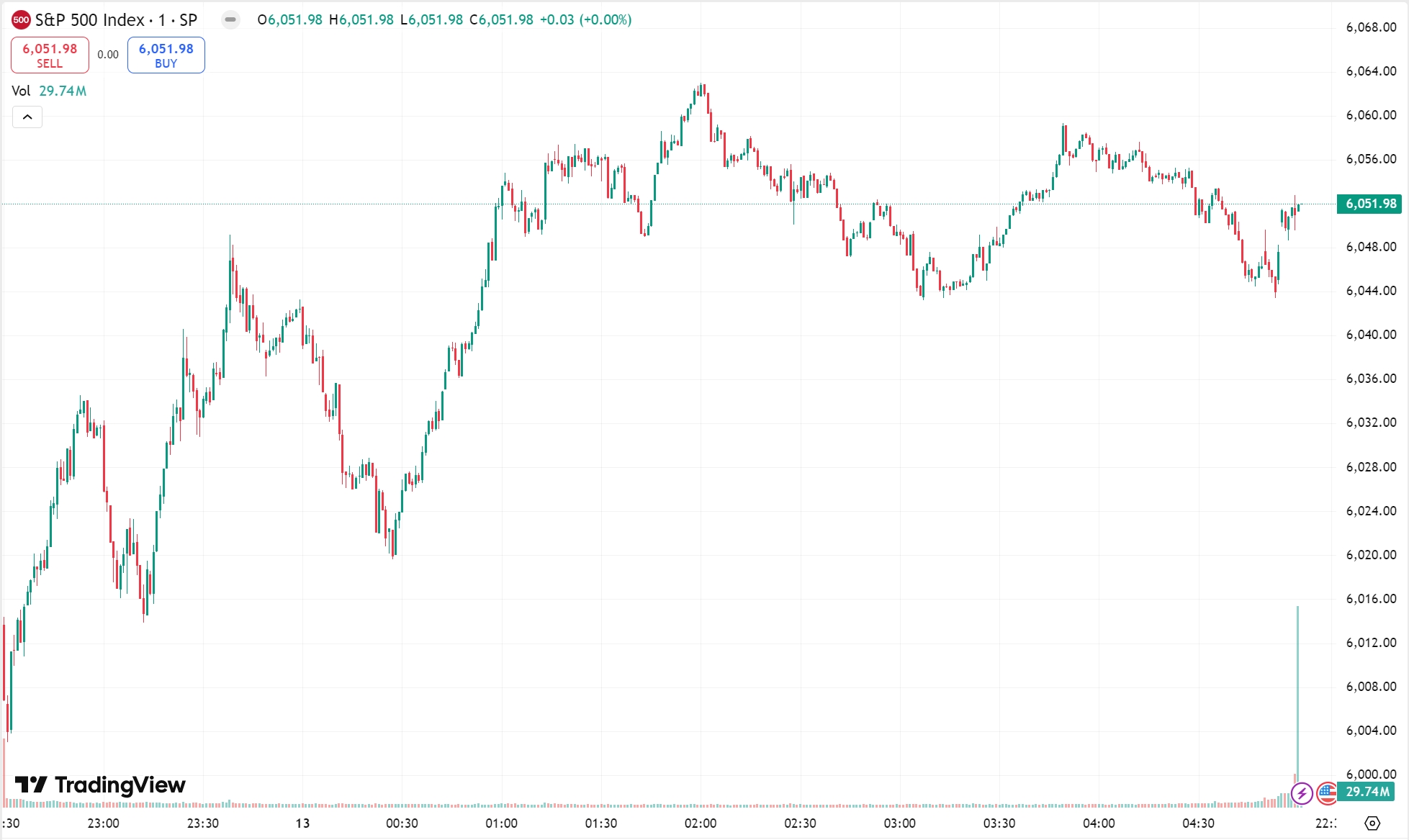Screen dimensions: 1409x840
Task: Click the 29.74M volume badge on the time axis
Action: (x=1367, y=792)
